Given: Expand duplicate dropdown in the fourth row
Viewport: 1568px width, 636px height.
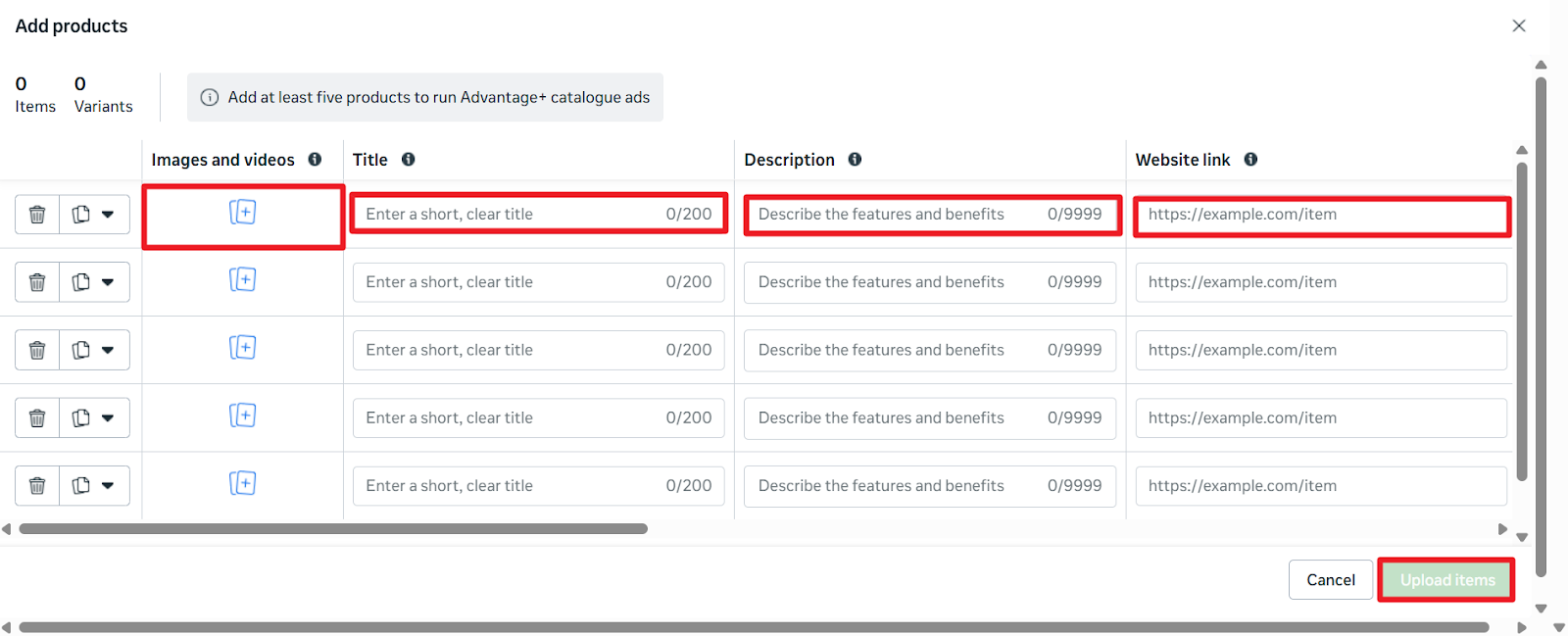Looking at the screenshot, I should point(108,417).
